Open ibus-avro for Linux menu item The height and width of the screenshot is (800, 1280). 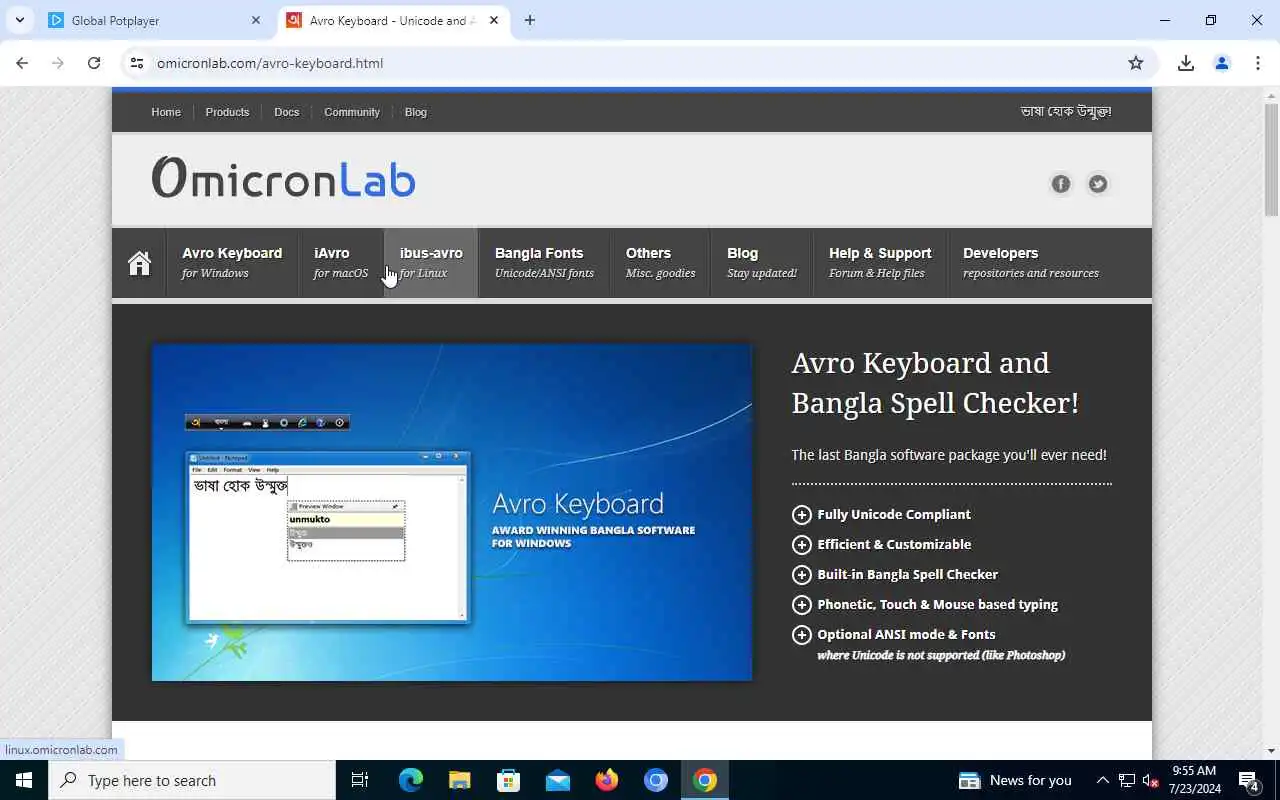click(431, 263)
